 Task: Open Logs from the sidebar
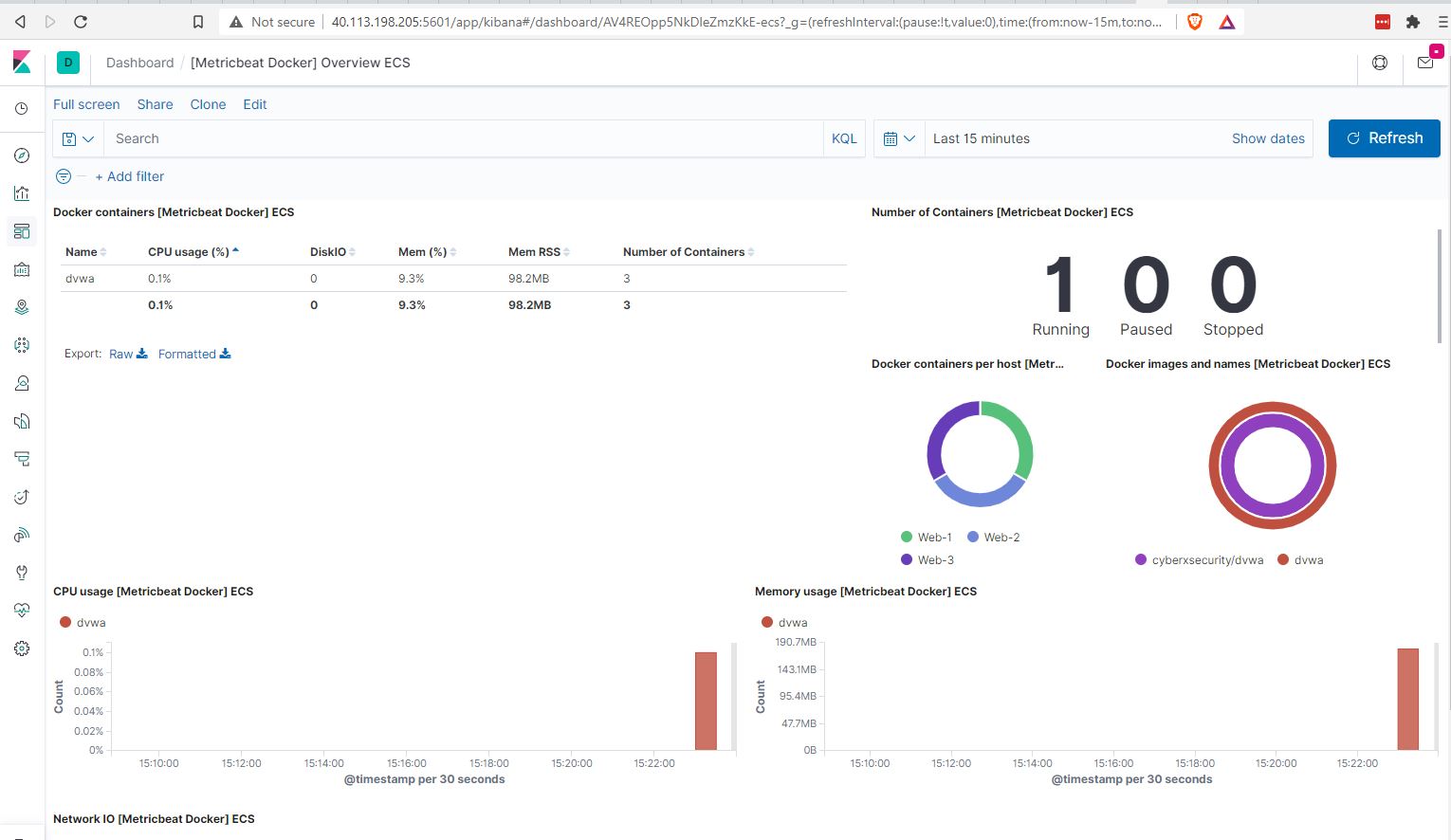click(22, 421)
